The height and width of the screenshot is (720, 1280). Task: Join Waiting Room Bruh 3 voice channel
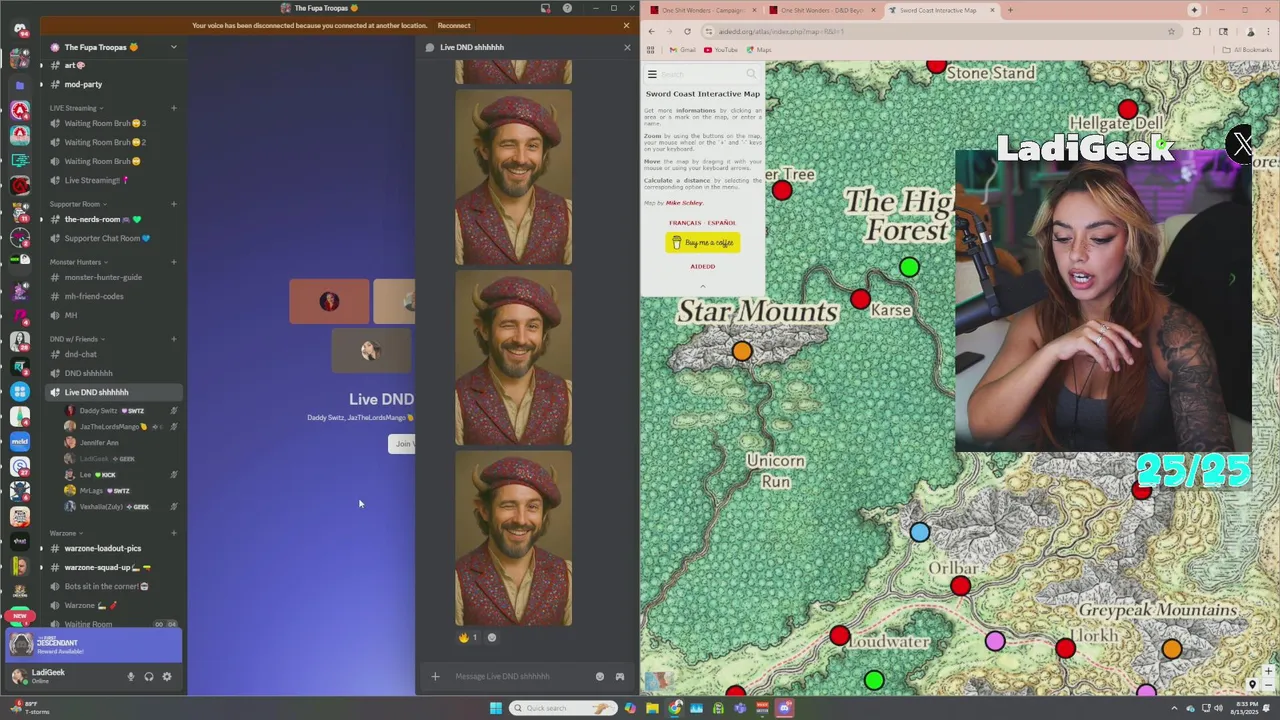coord(113,123)
